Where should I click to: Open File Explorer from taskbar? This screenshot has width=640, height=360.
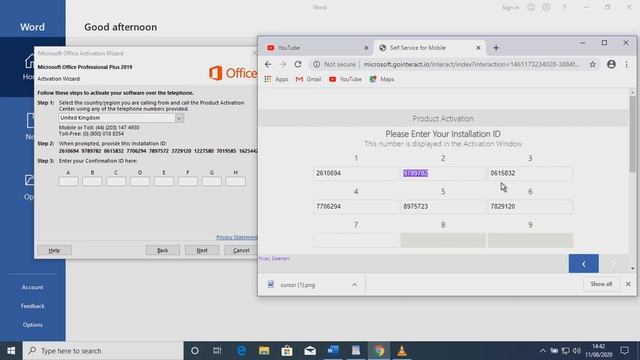click(x=264, y=351)
